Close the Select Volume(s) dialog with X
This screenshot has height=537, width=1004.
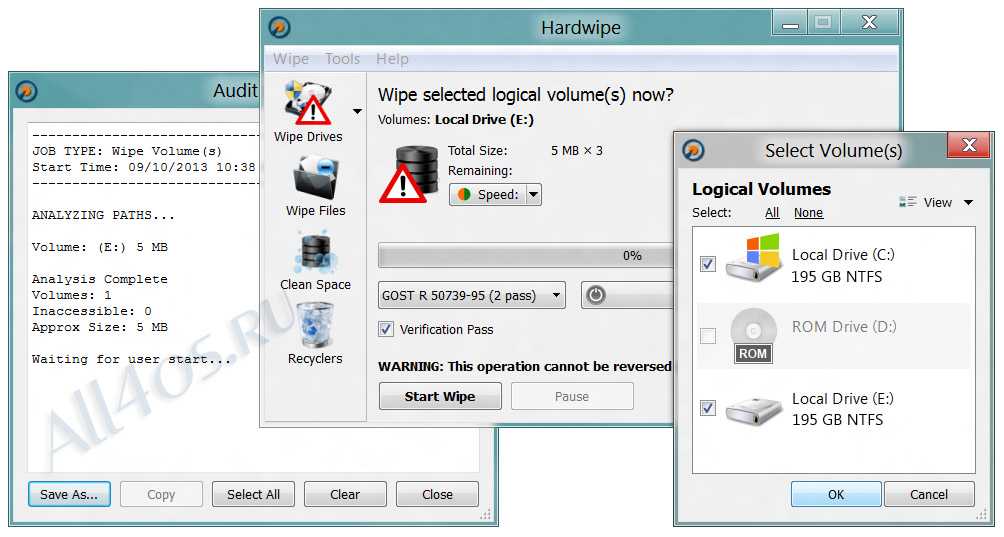pyautogui.click(x=969, y=146)
